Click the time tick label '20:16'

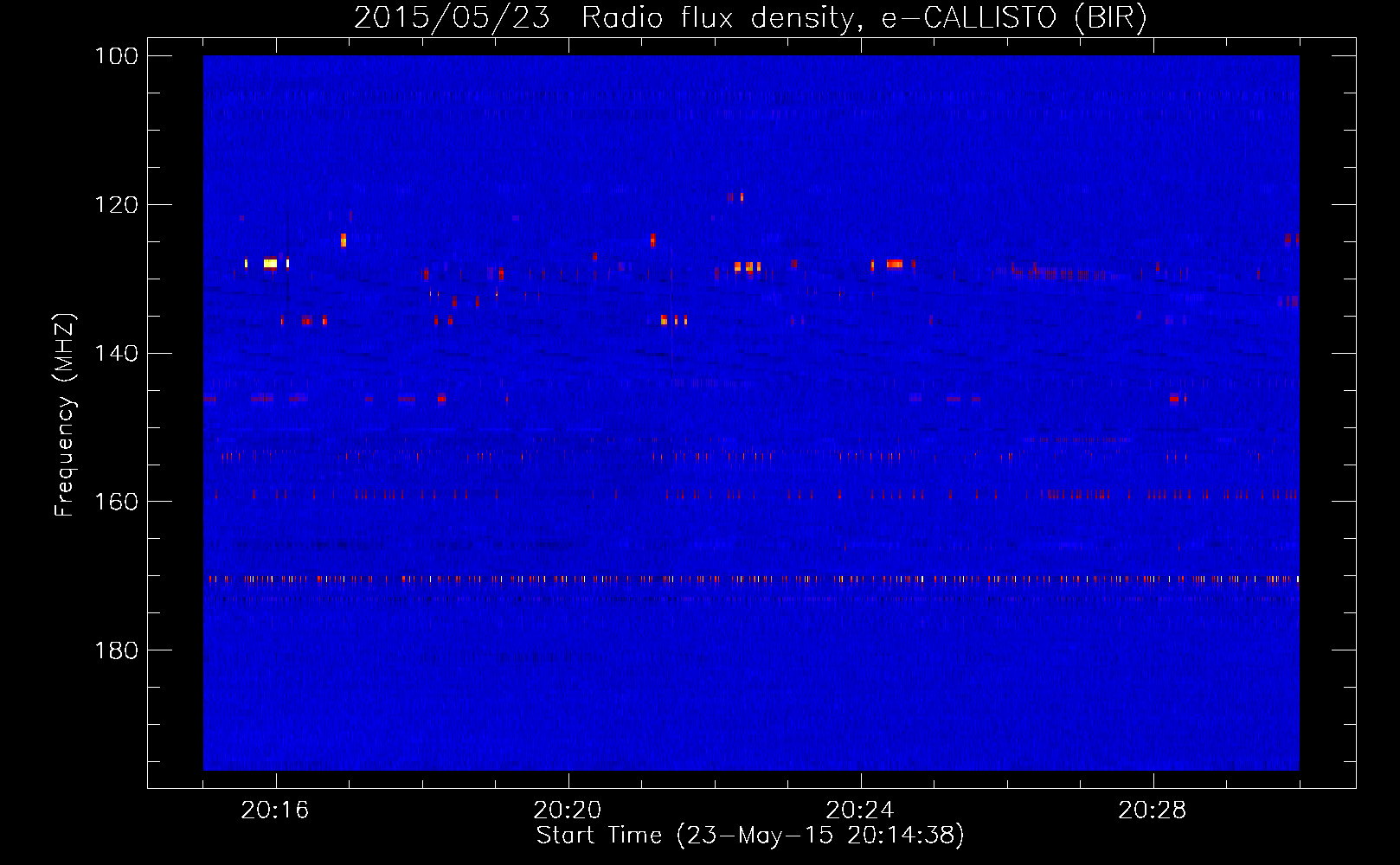click(275, 811)
